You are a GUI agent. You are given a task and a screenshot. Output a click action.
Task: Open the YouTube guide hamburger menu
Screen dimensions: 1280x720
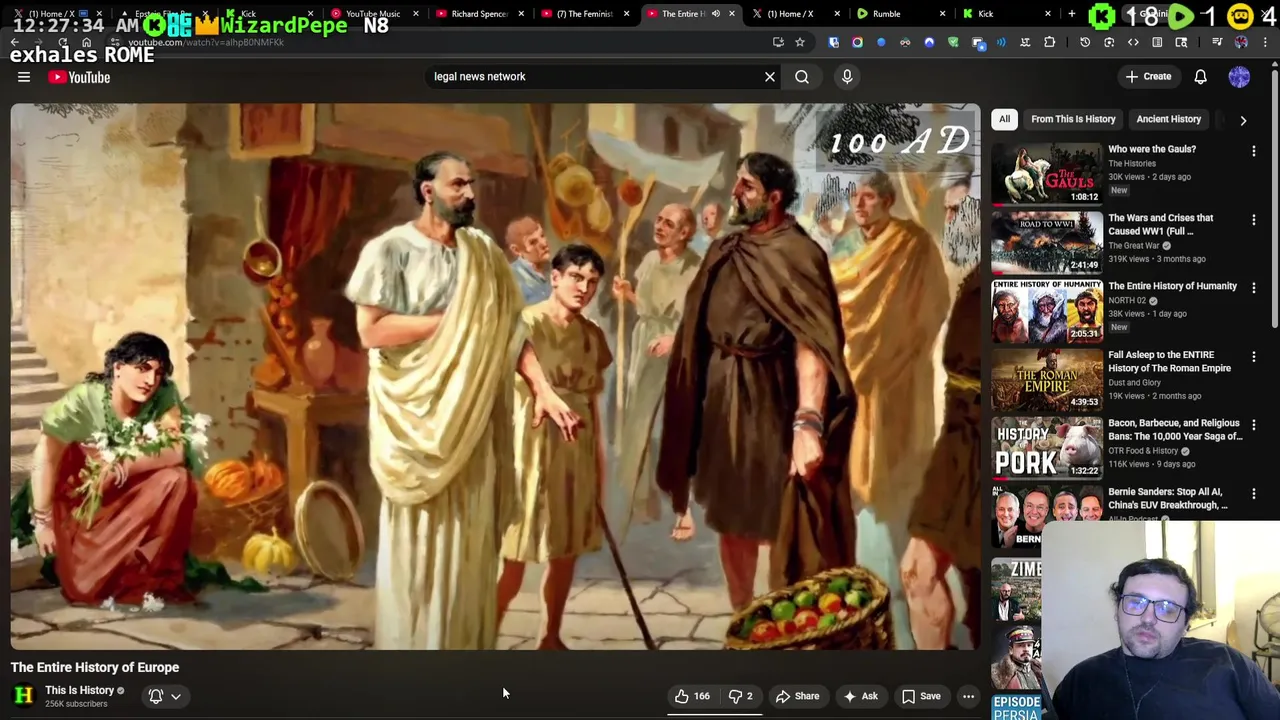click(24, 77)
